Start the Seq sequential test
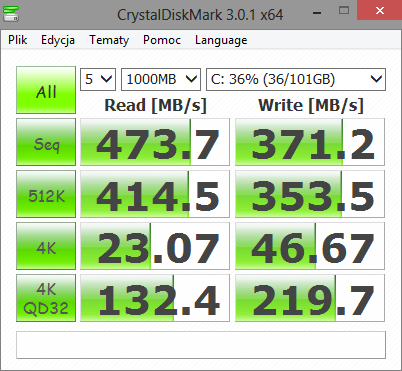This screenshot has height=371, width=402. [x=46, y=142]
